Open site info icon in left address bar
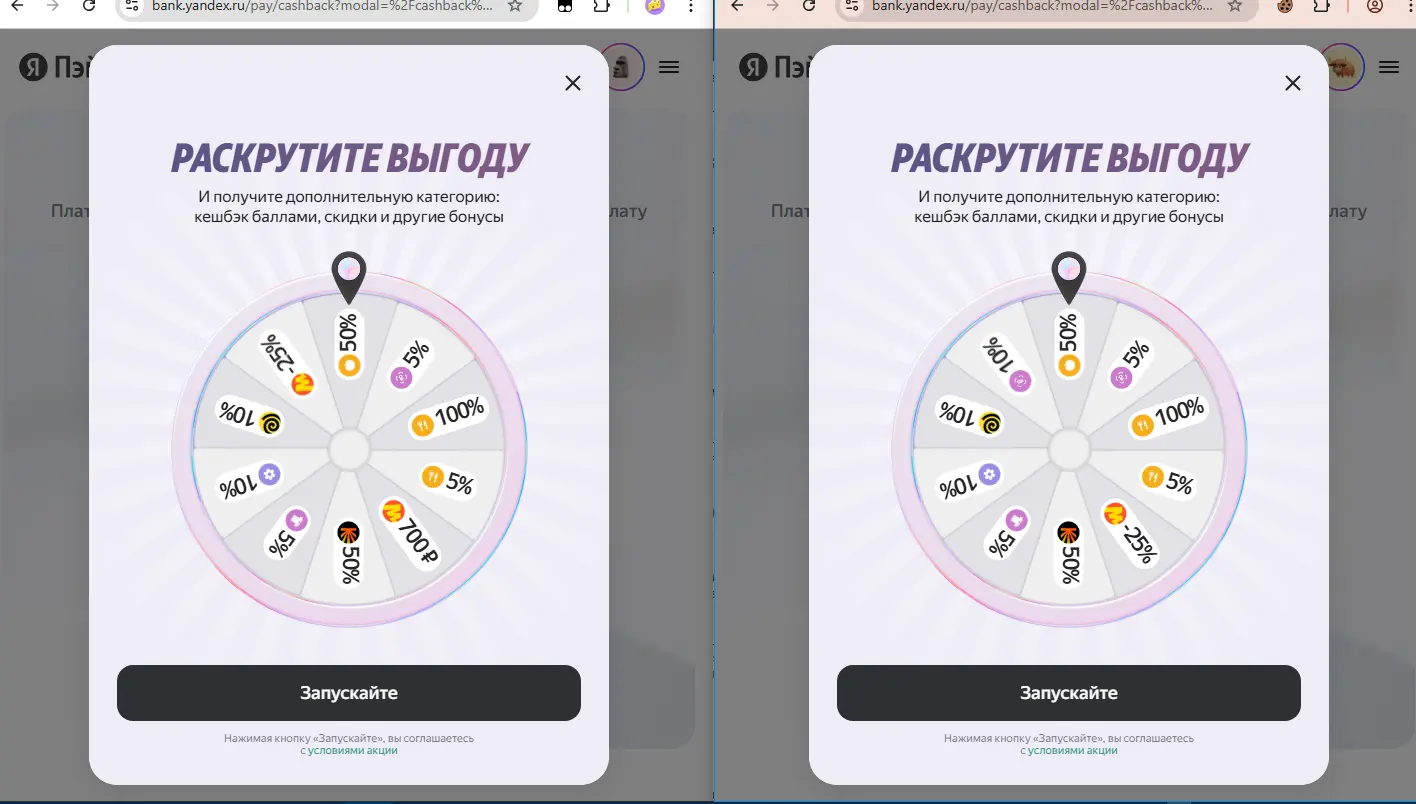The width and height of the screenshot is (1416, 804). click(x=133, y=6)
